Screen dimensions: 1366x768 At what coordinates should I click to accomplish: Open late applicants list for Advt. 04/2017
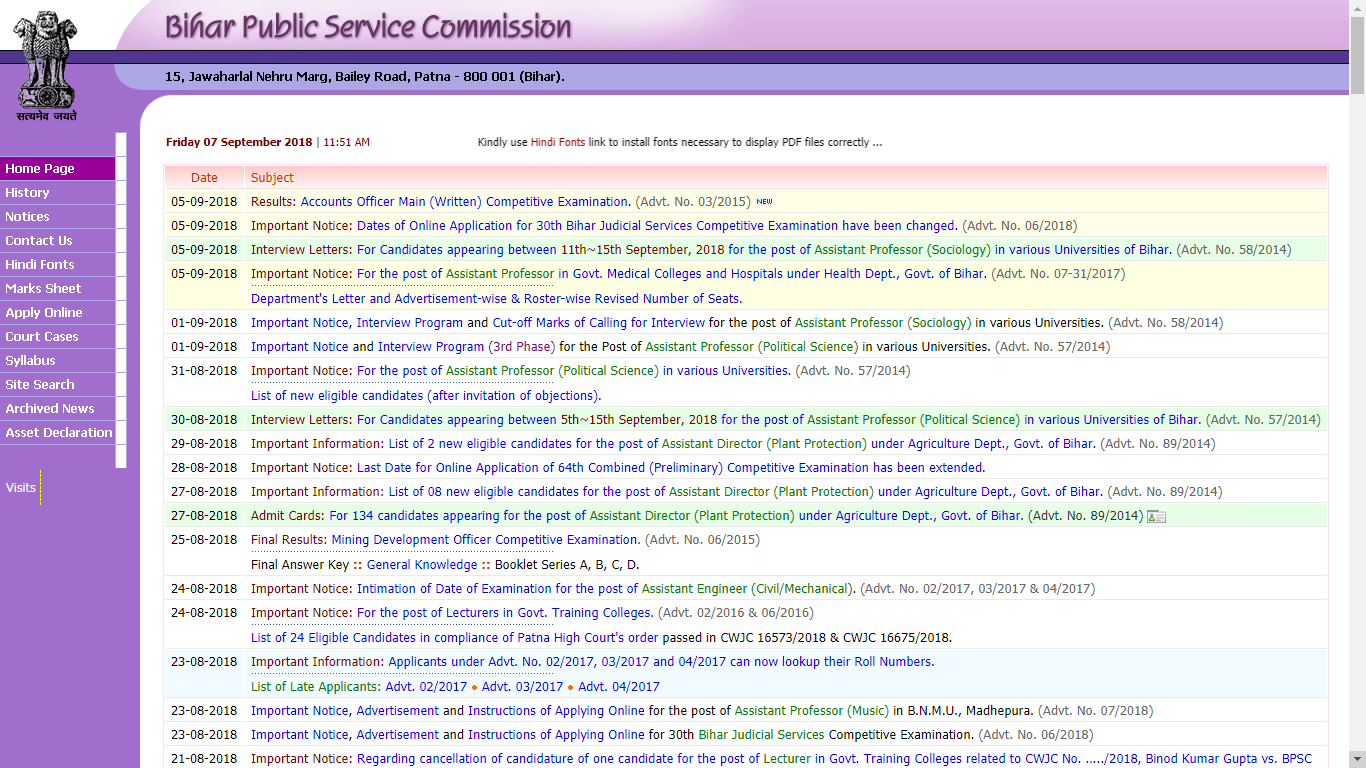coord(619,687)
